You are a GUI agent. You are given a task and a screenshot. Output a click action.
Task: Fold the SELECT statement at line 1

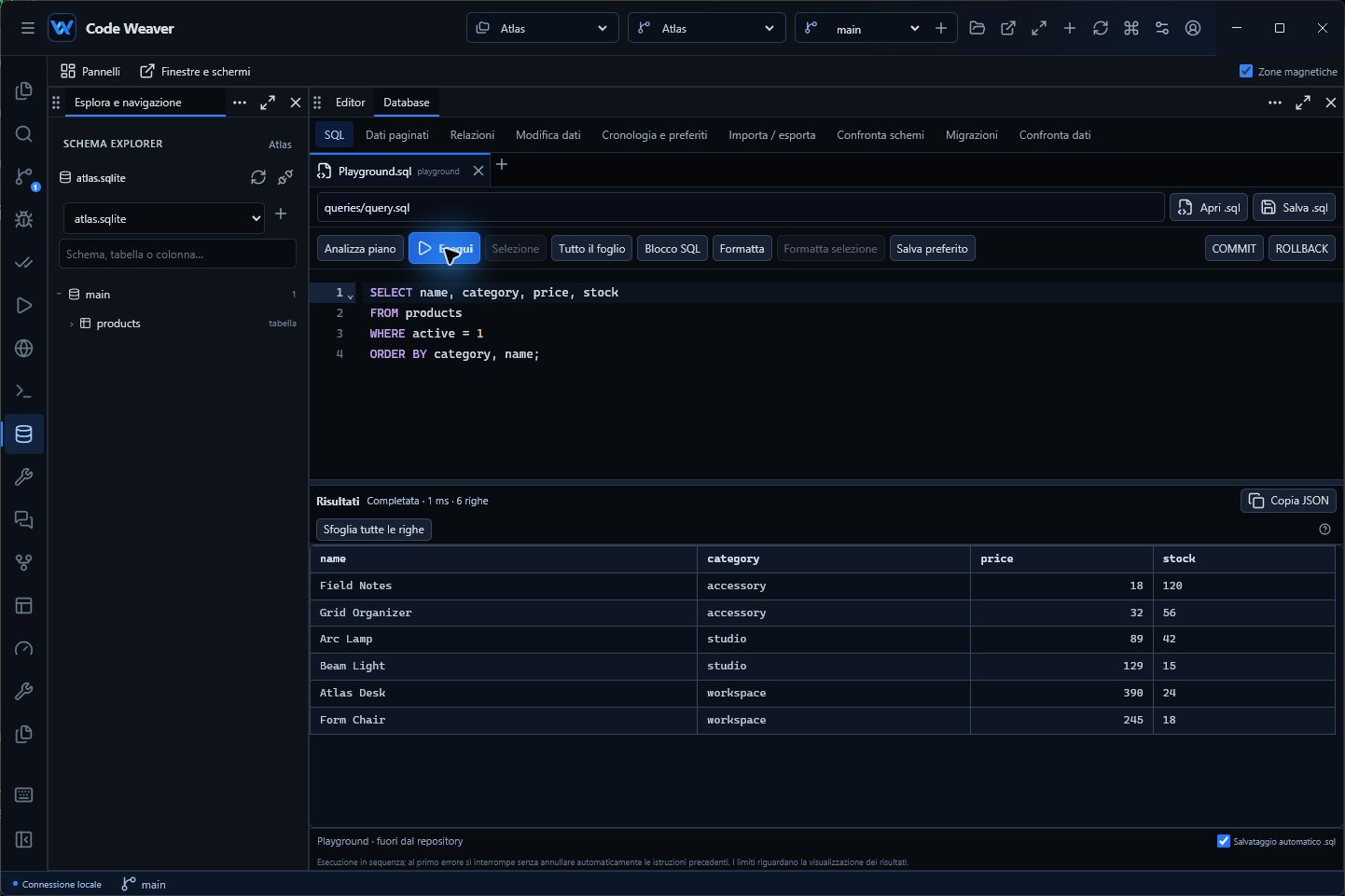click(351, 295)
